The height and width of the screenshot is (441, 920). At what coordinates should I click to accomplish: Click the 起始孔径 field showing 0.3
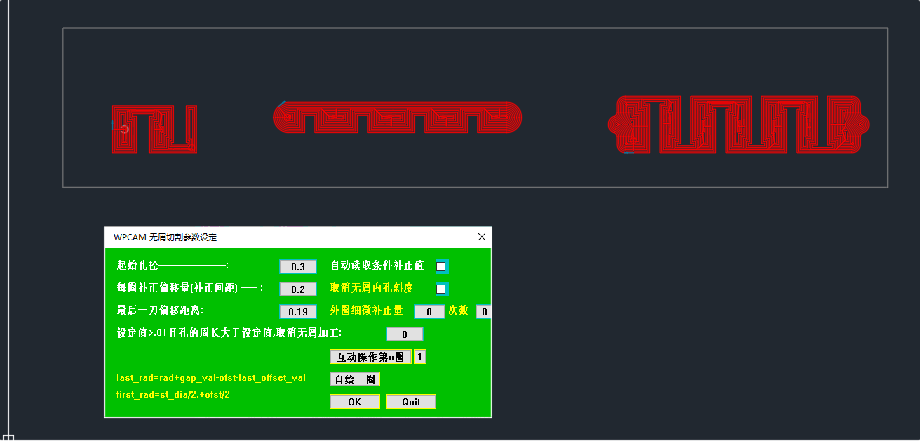pyautogui.click(x=298, y=266)
